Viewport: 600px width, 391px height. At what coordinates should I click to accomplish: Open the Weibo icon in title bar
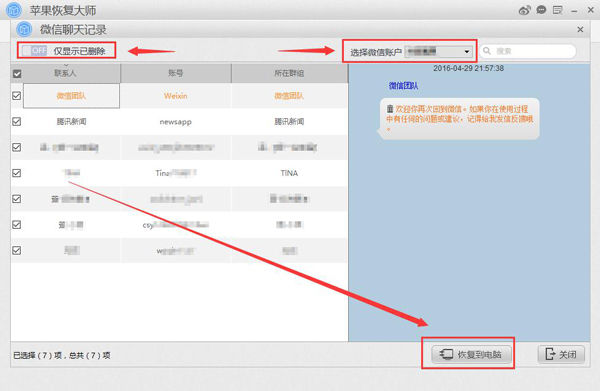[x=525, y=10]
